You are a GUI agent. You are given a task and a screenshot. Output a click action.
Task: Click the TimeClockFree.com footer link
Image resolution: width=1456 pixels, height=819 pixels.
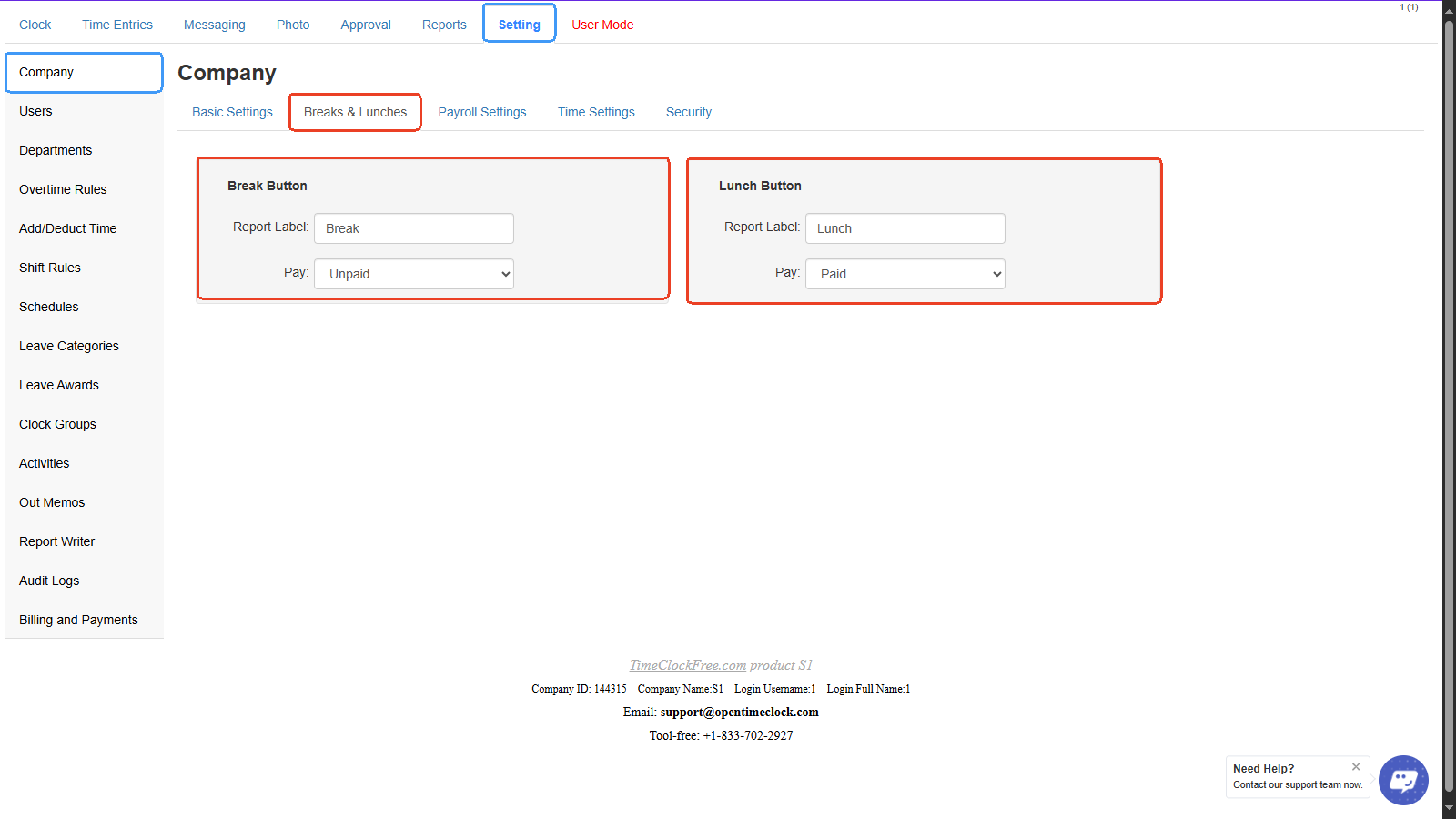click(688, 665)
